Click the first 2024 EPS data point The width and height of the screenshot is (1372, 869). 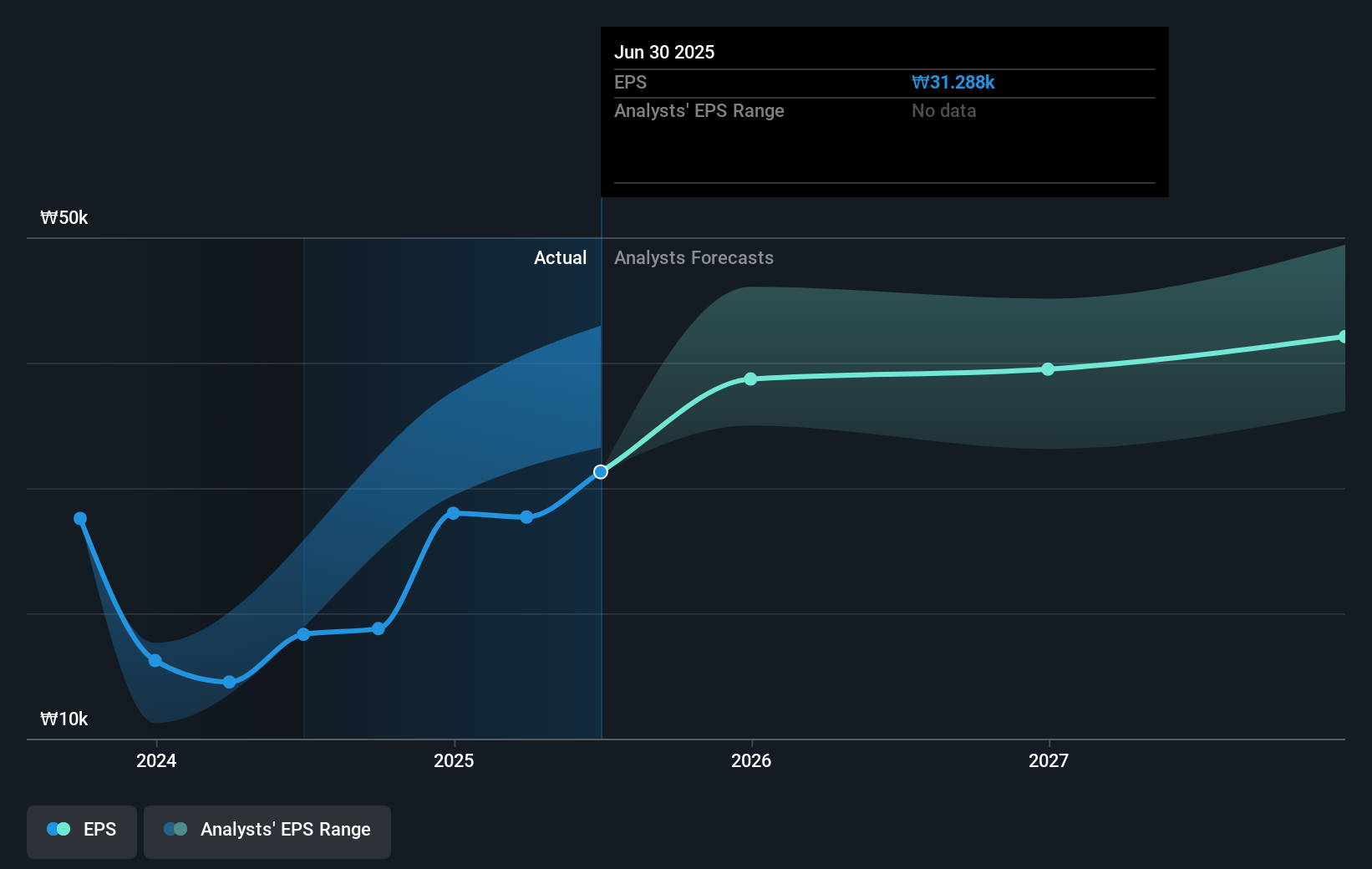79,519
